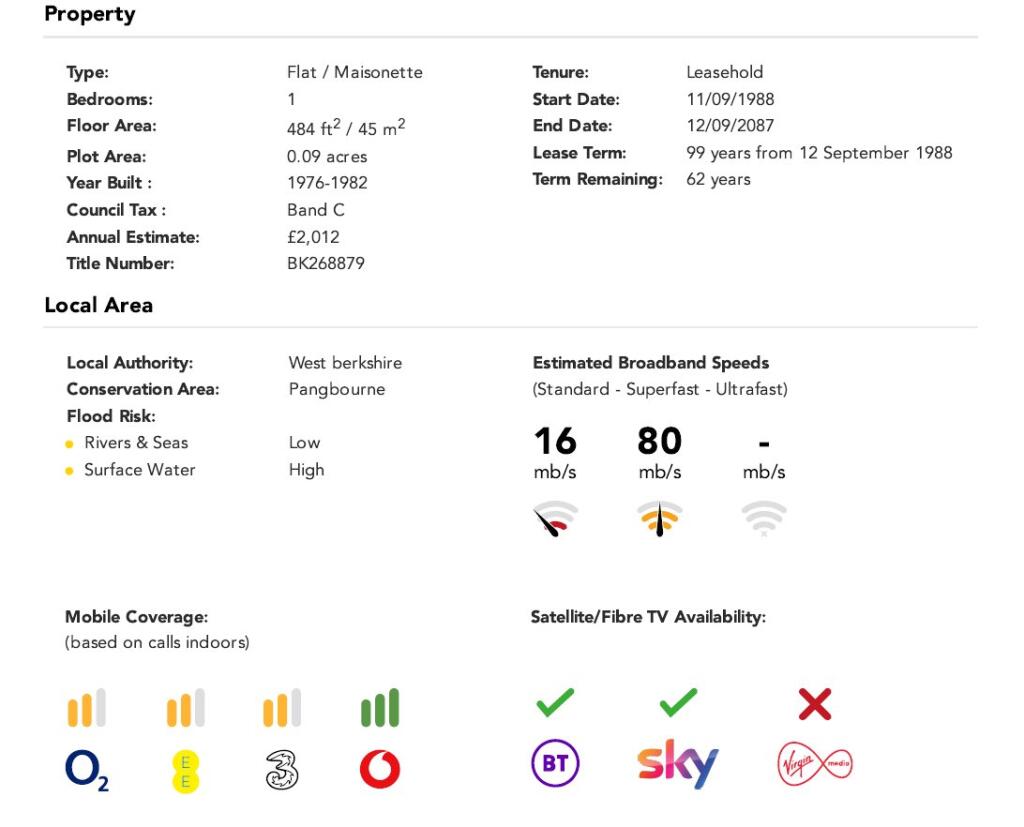Viewport: 1024px width, 827px height.
Task: Click the Property section heading
Action: (x=90, y=15)
